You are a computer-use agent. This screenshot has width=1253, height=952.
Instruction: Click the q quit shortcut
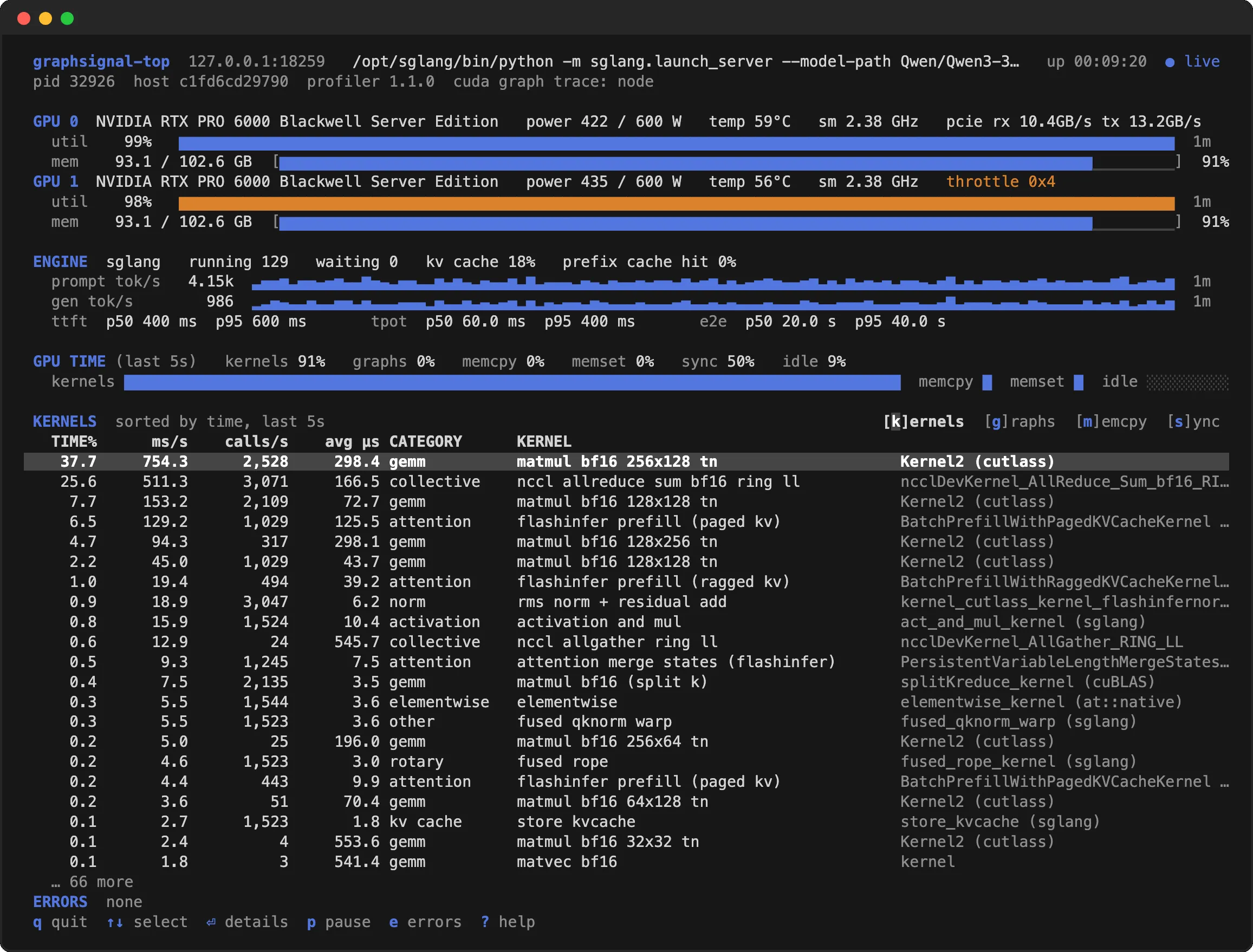[x=60, y=922]
